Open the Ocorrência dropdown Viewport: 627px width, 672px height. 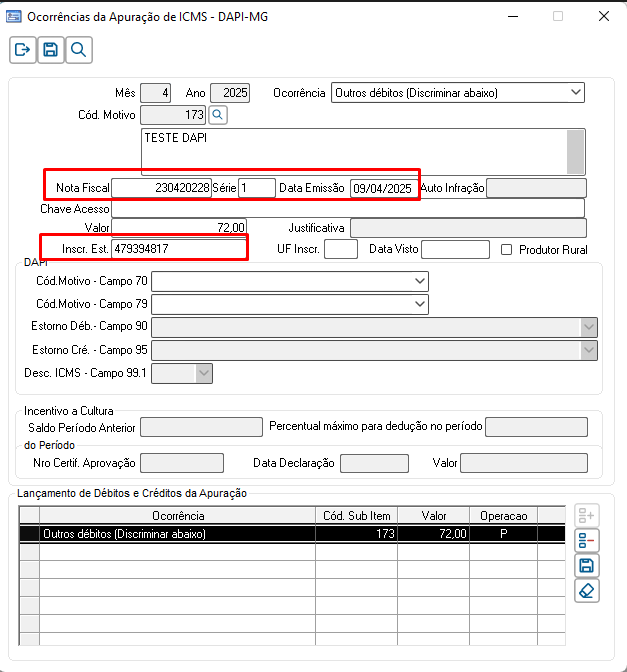[458, 93]
